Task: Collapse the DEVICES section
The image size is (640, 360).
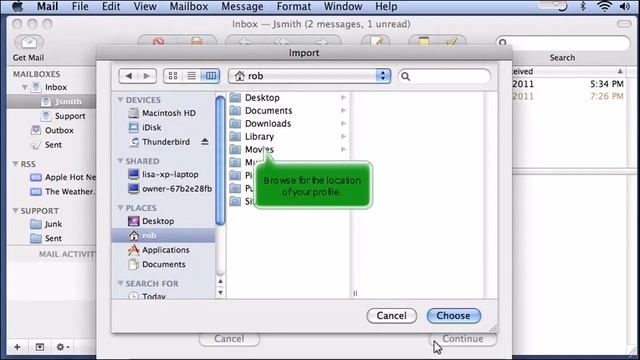Action: (120, 100)
